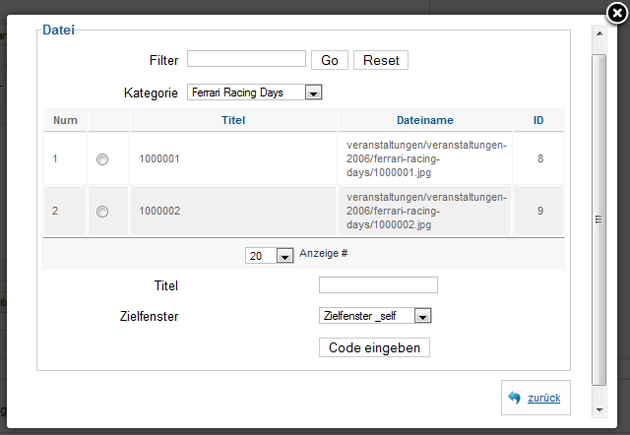The image size is (630, 435).
Task: Click the Num column header
Action: click(x=65, y=120)
